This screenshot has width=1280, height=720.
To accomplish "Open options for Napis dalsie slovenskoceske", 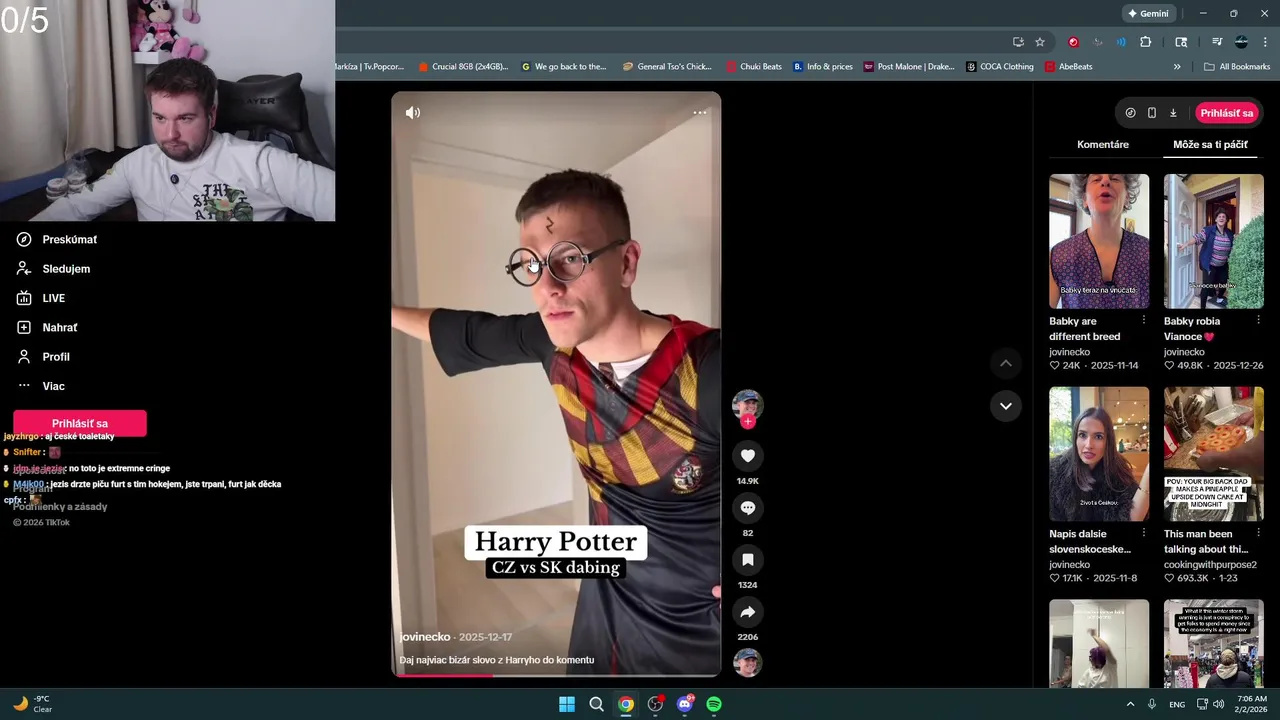I will click(1144, 533).
